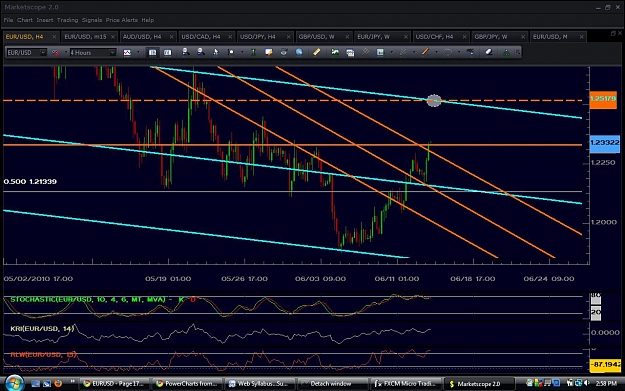Open the Help menu
Image resolution: width=625 pixels, height=391 pixels.
pyautogui.click(x=147, y=20)
